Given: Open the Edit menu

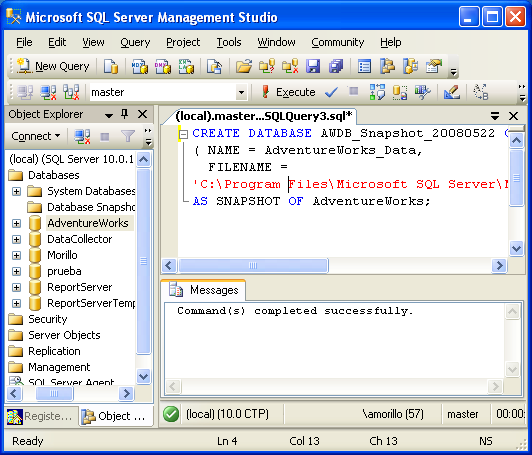Looking at the screenshot, I should [x=57, y=42].
